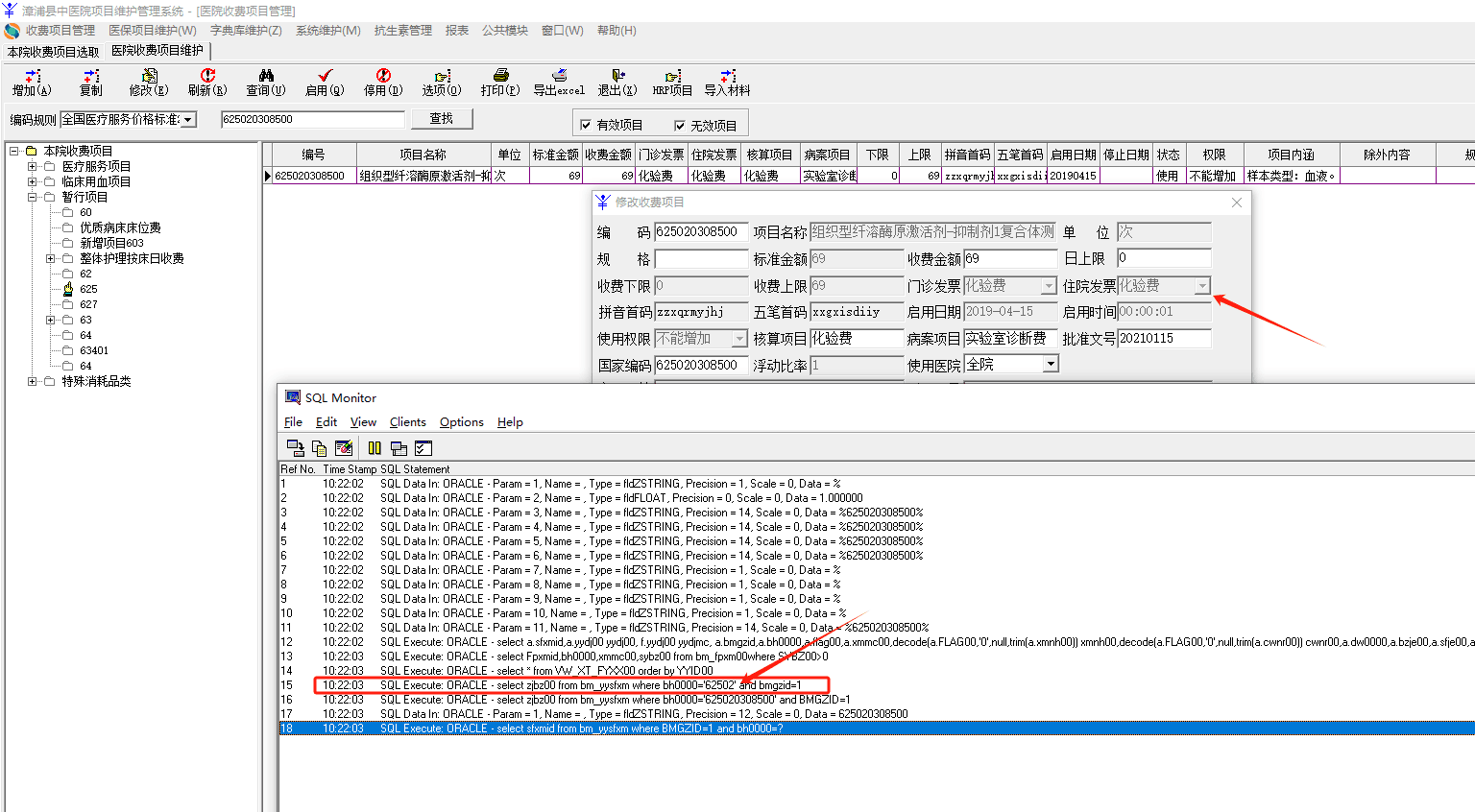This screenshot has height=812, width=1475.
Task: Expand the 63 tree node
Action: pyautogui.click(x=51, y=320)
